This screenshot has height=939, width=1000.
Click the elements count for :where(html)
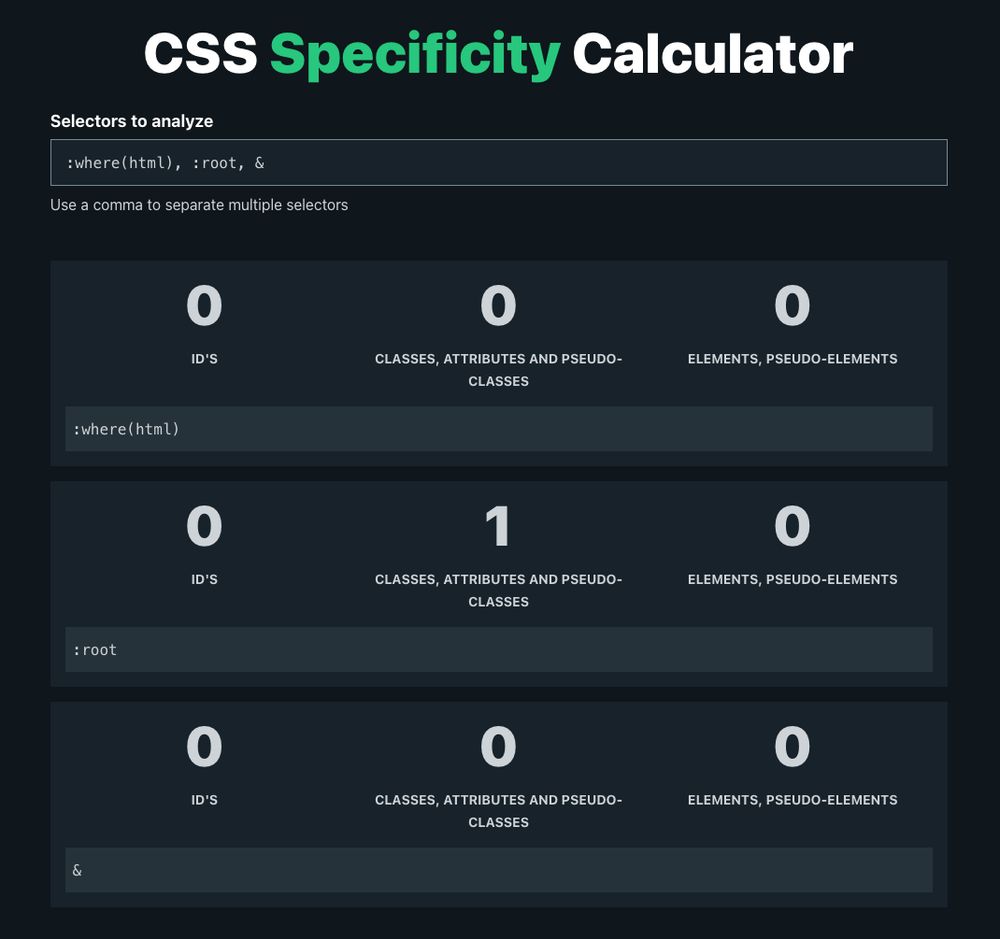pyautogui.click(x=792, y=306)
